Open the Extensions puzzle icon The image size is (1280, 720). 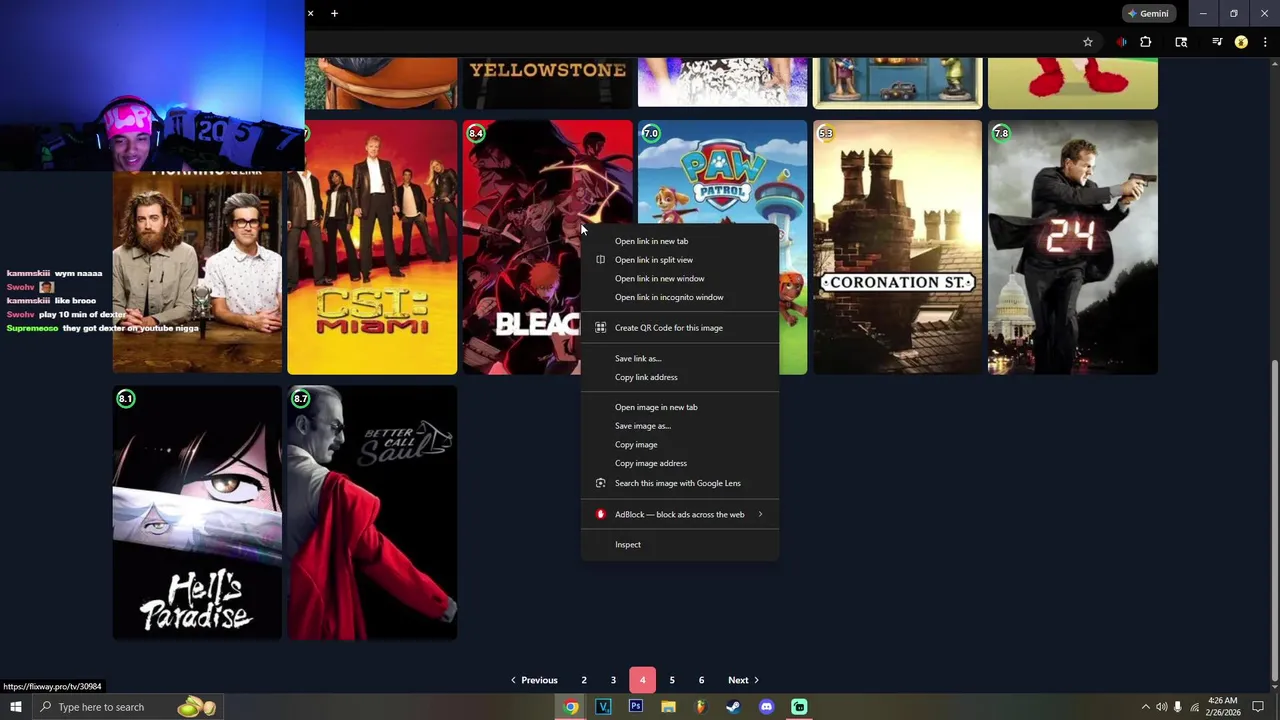pos(1146,42)
